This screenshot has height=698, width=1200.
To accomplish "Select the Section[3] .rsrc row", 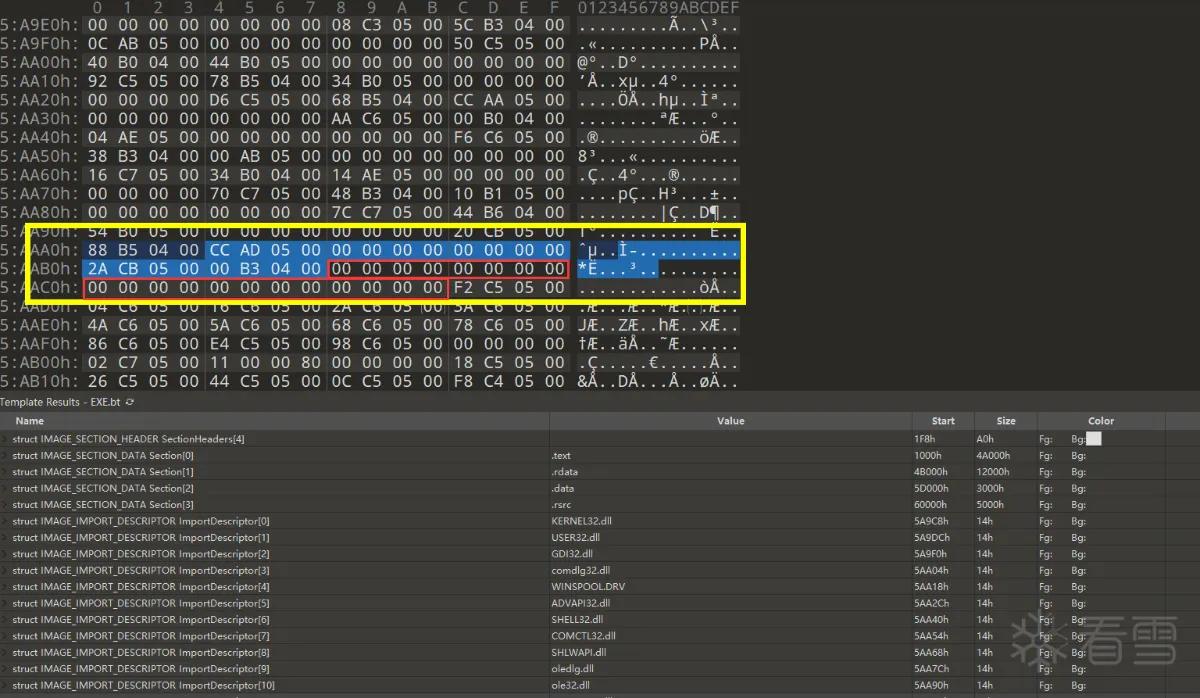I will [x=600, y=505].
